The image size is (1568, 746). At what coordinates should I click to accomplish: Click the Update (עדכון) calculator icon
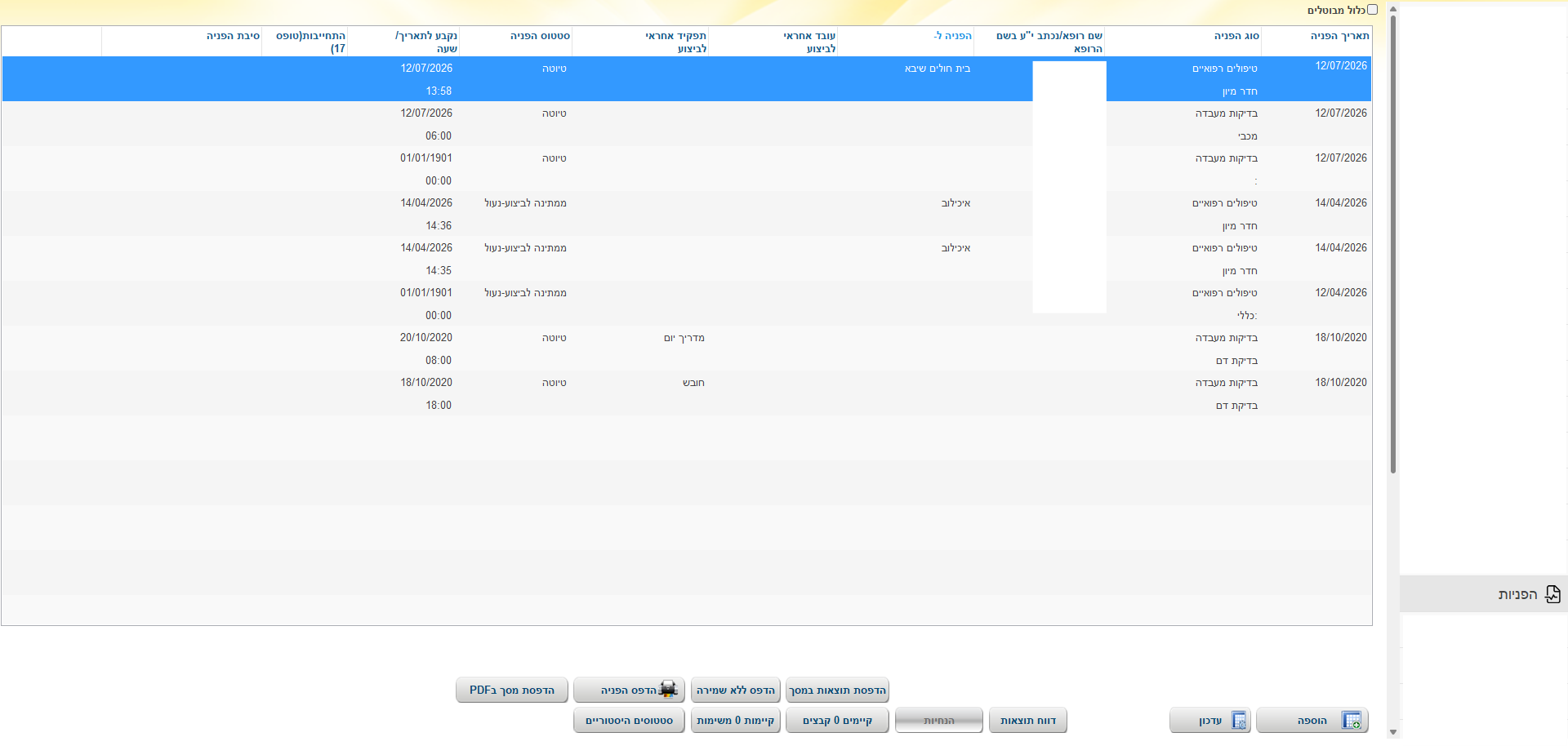coord(1239,721)
